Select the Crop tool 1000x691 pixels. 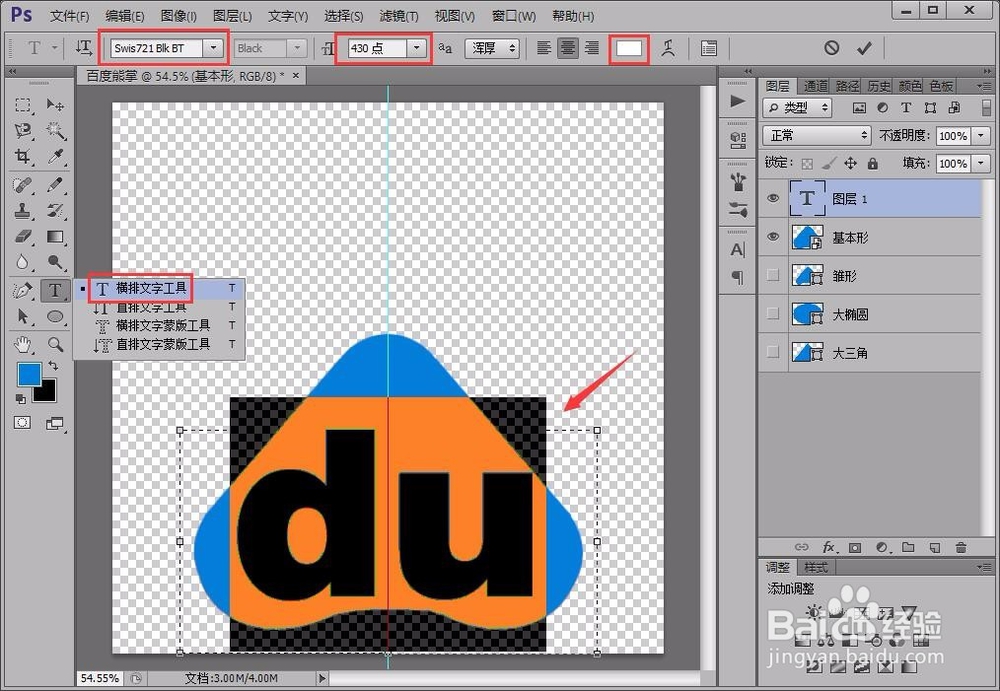(23, 156)
